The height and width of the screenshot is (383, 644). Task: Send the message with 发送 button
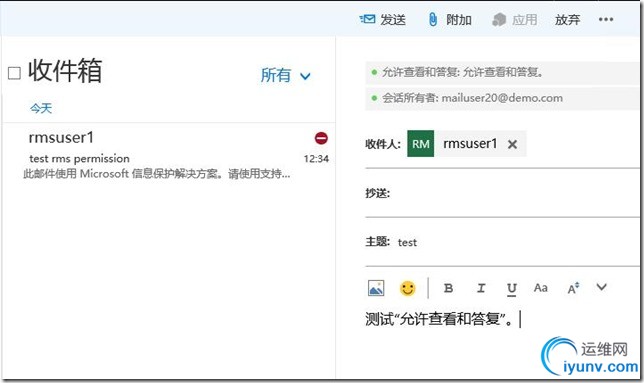point(382,19)
